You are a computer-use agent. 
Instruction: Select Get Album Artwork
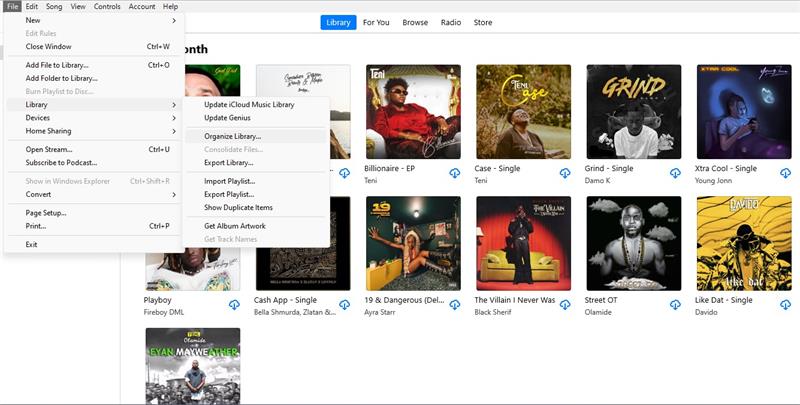point(256,226)
